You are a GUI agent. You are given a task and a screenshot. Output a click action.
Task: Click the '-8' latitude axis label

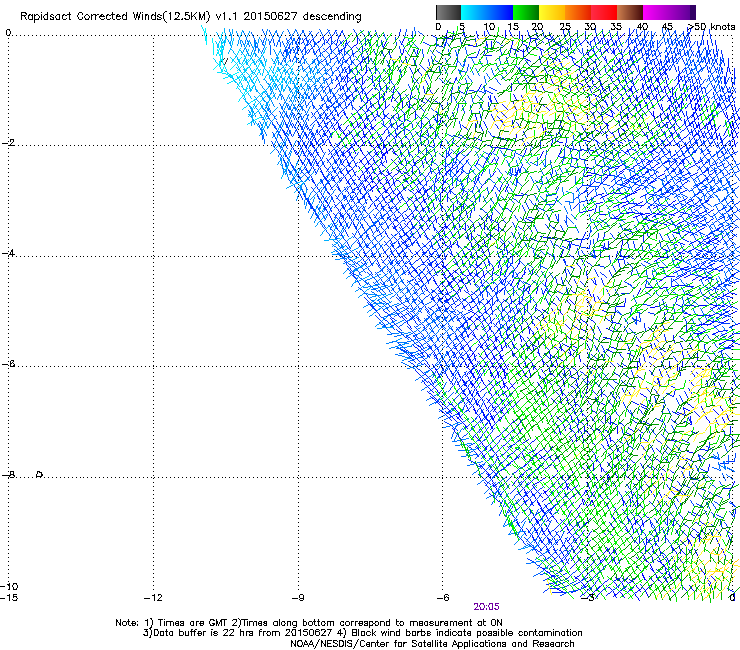[x=8, y=475]
